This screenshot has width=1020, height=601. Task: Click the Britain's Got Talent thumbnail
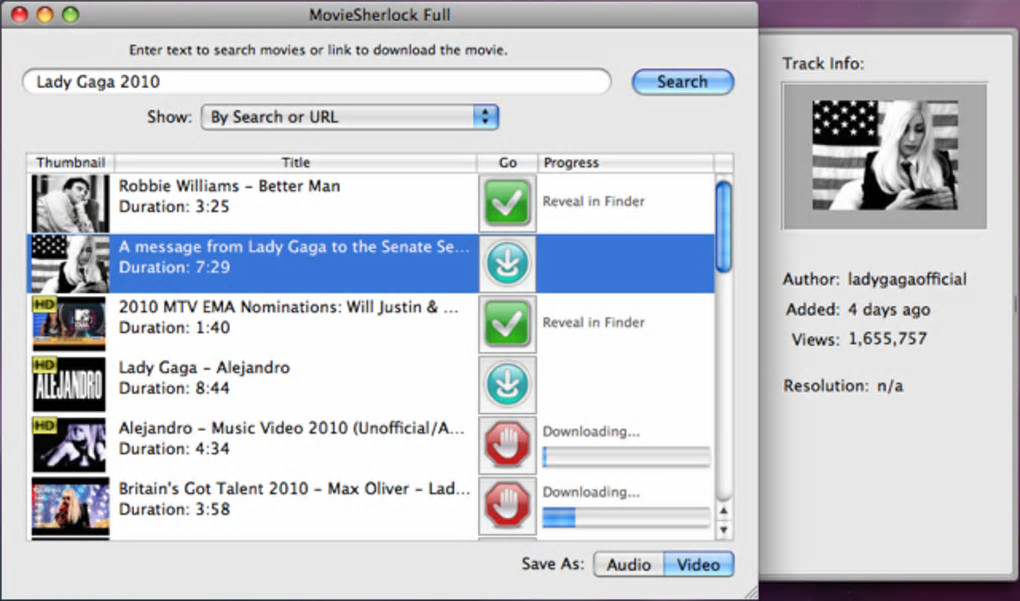tap(70, 505)
